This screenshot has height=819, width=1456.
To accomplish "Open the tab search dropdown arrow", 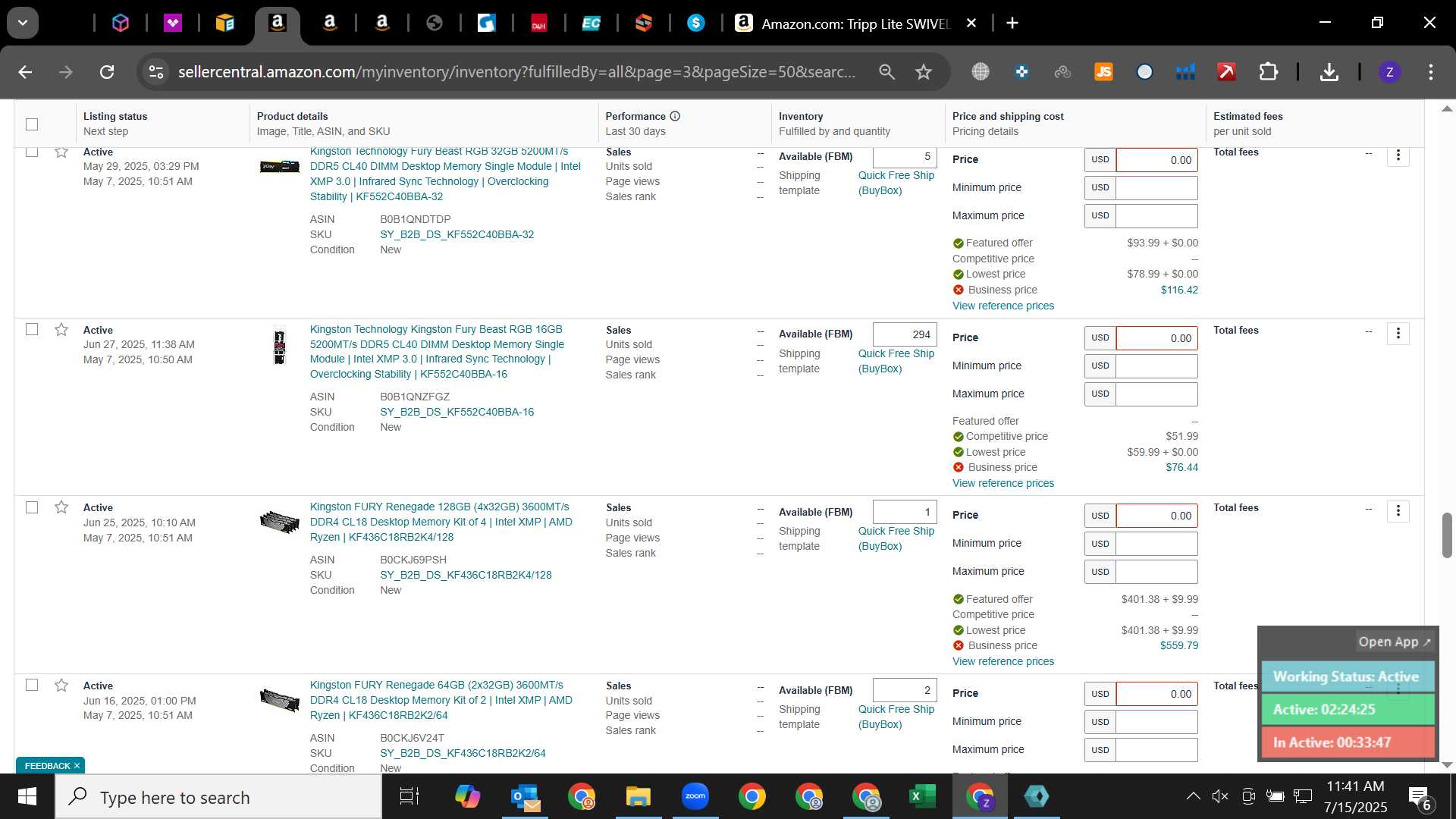I will pos(23,23).
